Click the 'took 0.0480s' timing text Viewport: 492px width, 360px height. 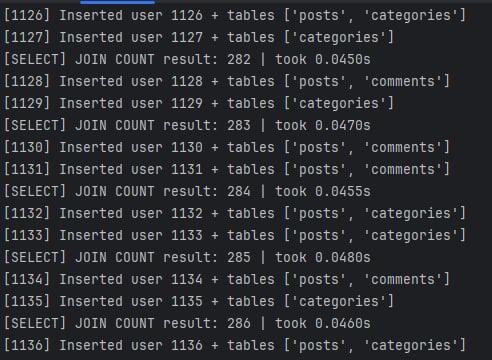(x=323, y=258)
